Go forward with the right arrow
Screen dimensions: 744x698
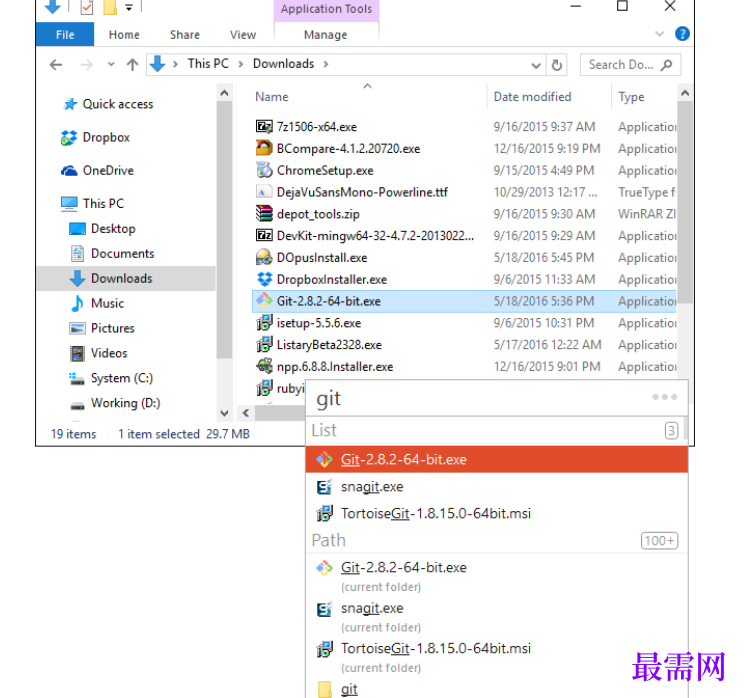pyautogui.click(x=87, y=65)
